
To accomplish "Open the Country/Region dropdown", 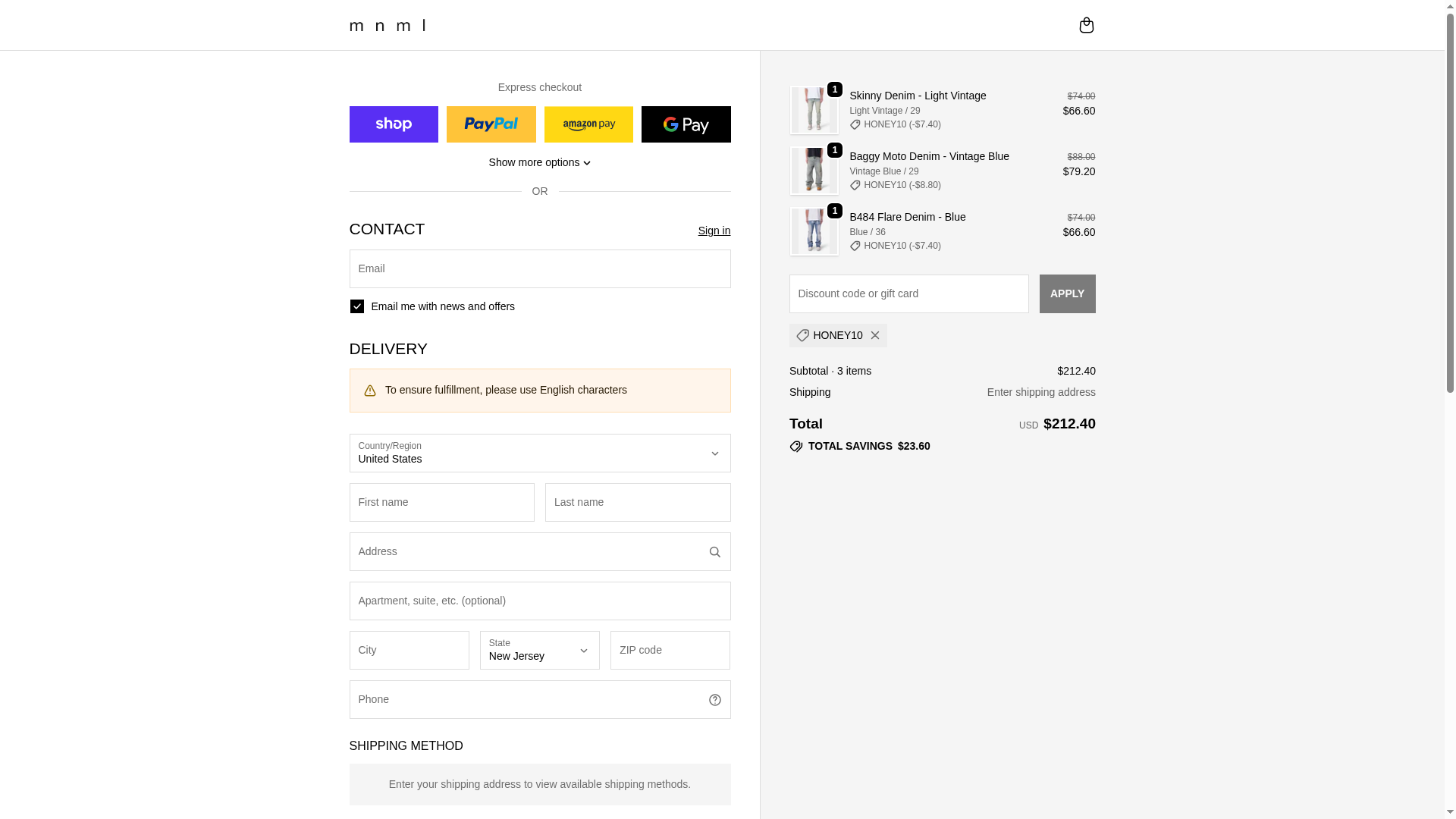I will 540,453.
